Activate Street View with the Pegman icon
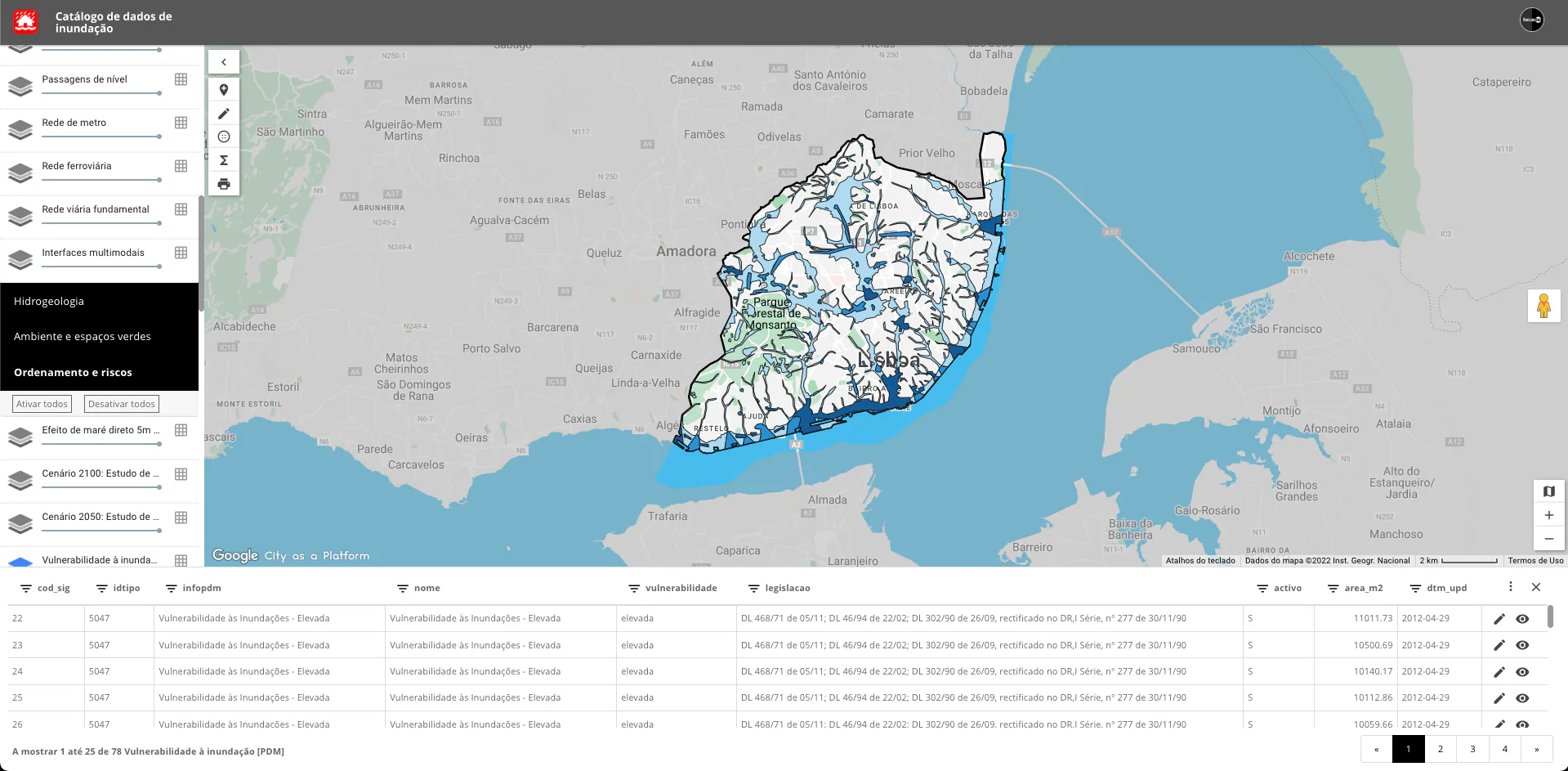 tap(1544, 305)
